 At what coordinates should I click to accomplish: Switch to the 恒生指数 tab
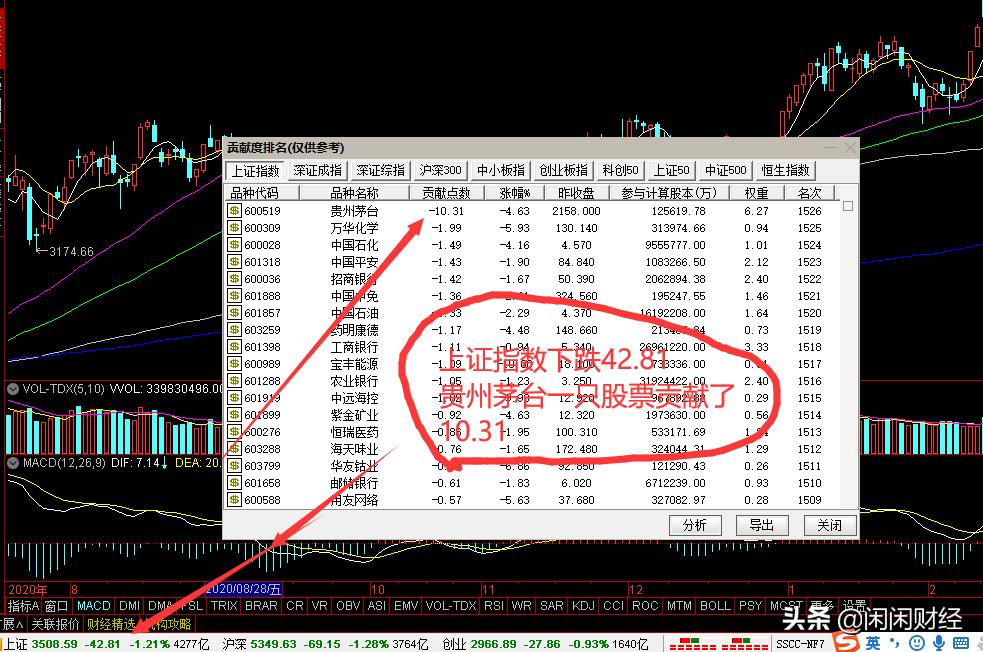point(786,170)
